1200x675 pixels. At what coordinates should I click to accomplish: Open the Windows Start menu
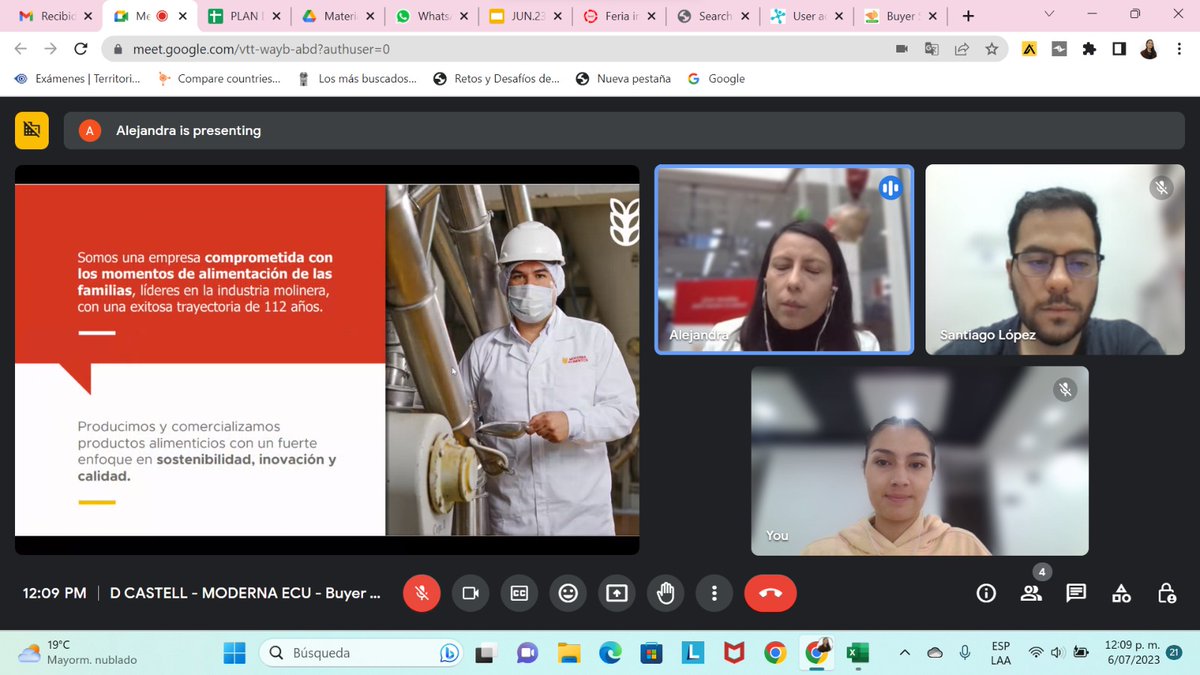234,653
